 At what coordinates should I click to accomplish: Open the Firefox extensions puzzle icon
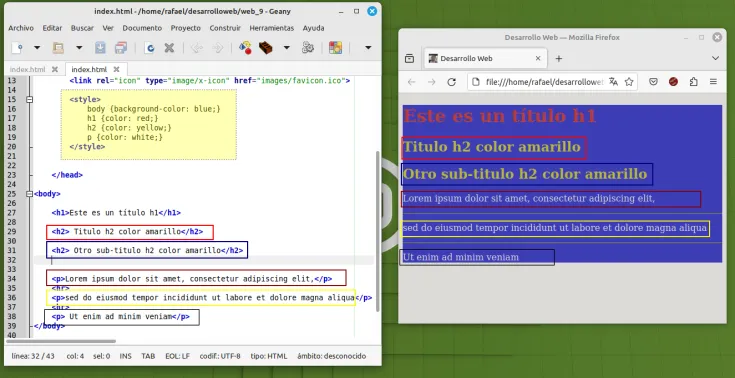click(x=694, y=82)
